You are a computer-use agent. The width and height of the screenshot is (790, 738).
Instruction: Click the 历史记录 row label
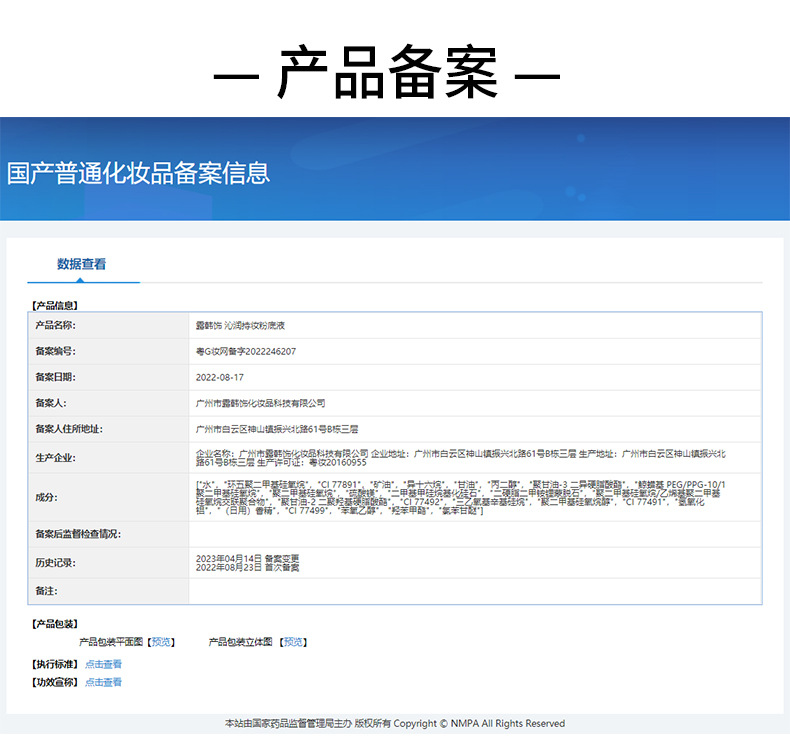pyautogui.click(x=55, y=563)
